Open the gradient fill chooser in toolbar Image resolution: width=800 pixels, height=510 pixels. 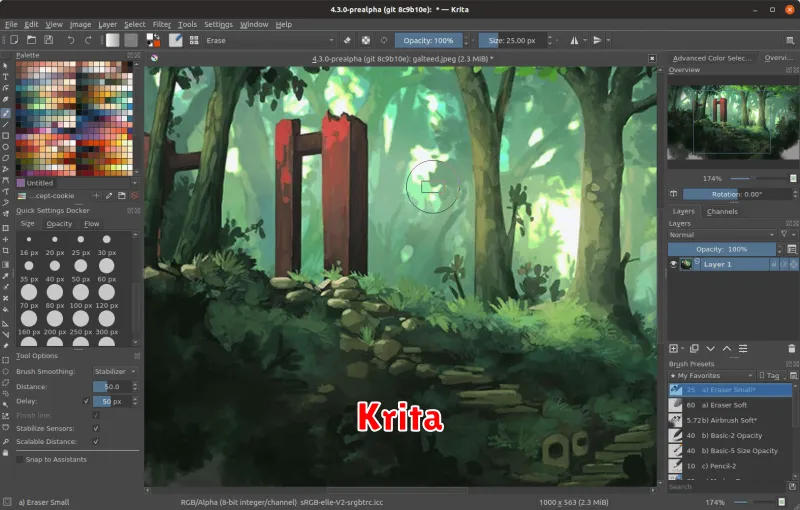click(113, 40)
